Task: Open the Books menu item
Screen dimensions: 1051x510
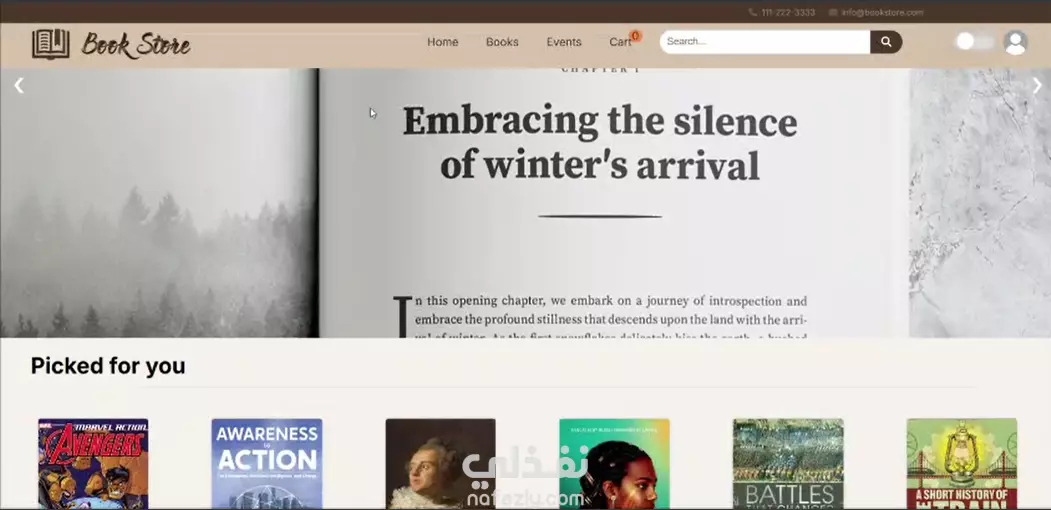Action: point(502,42)
